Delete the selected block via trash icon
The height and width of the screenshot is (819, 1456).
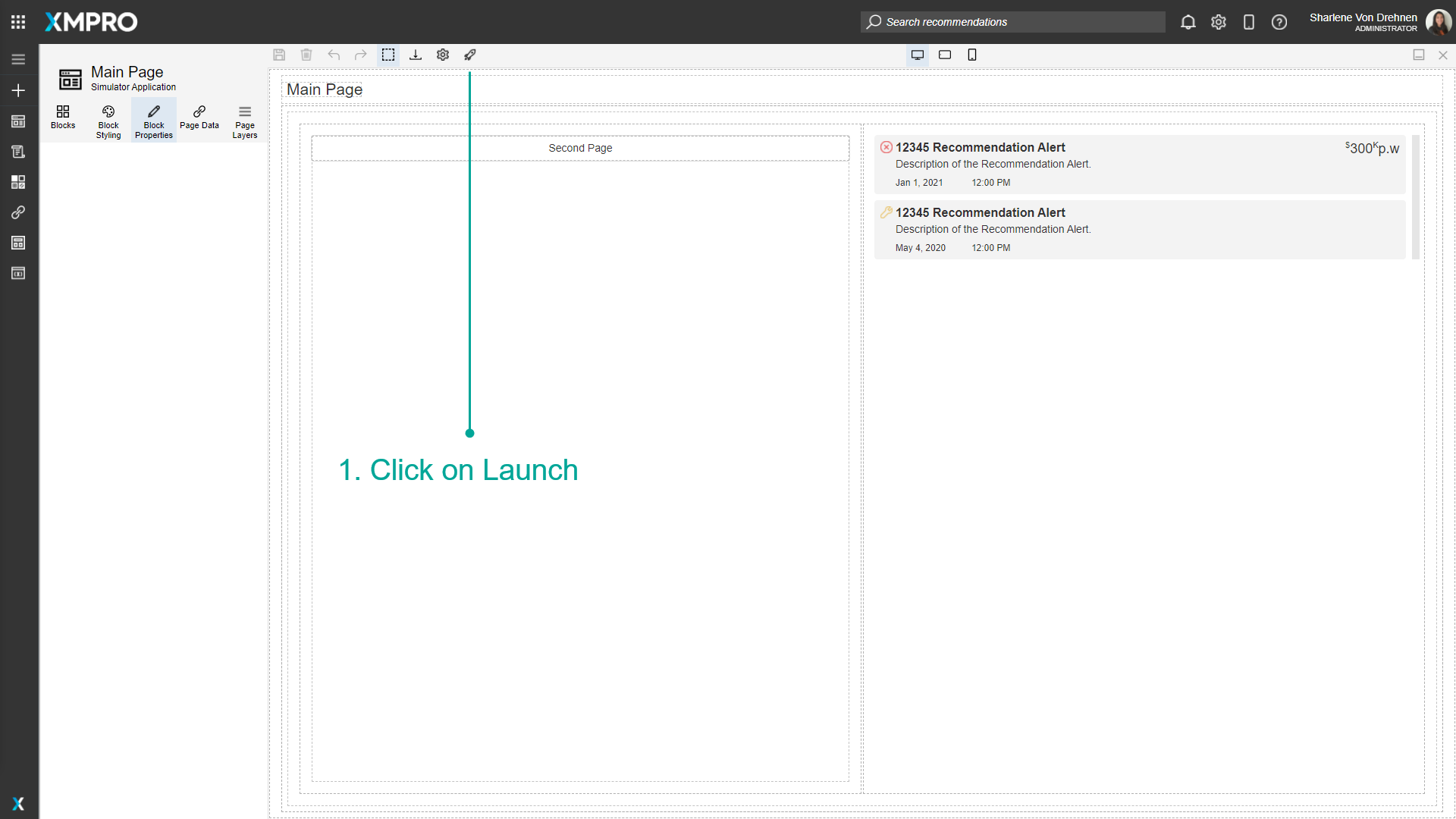tap(306, 55)
